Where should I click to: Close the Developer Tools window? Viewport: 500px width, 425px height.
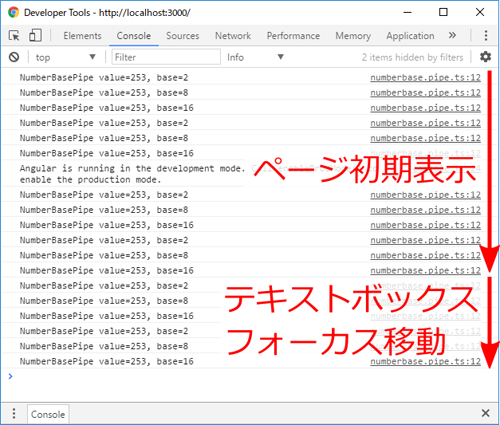480,12
